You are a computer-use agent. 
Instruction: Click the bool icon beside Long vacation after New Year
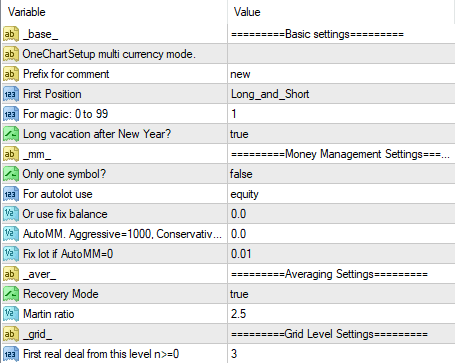coord(11,134)
